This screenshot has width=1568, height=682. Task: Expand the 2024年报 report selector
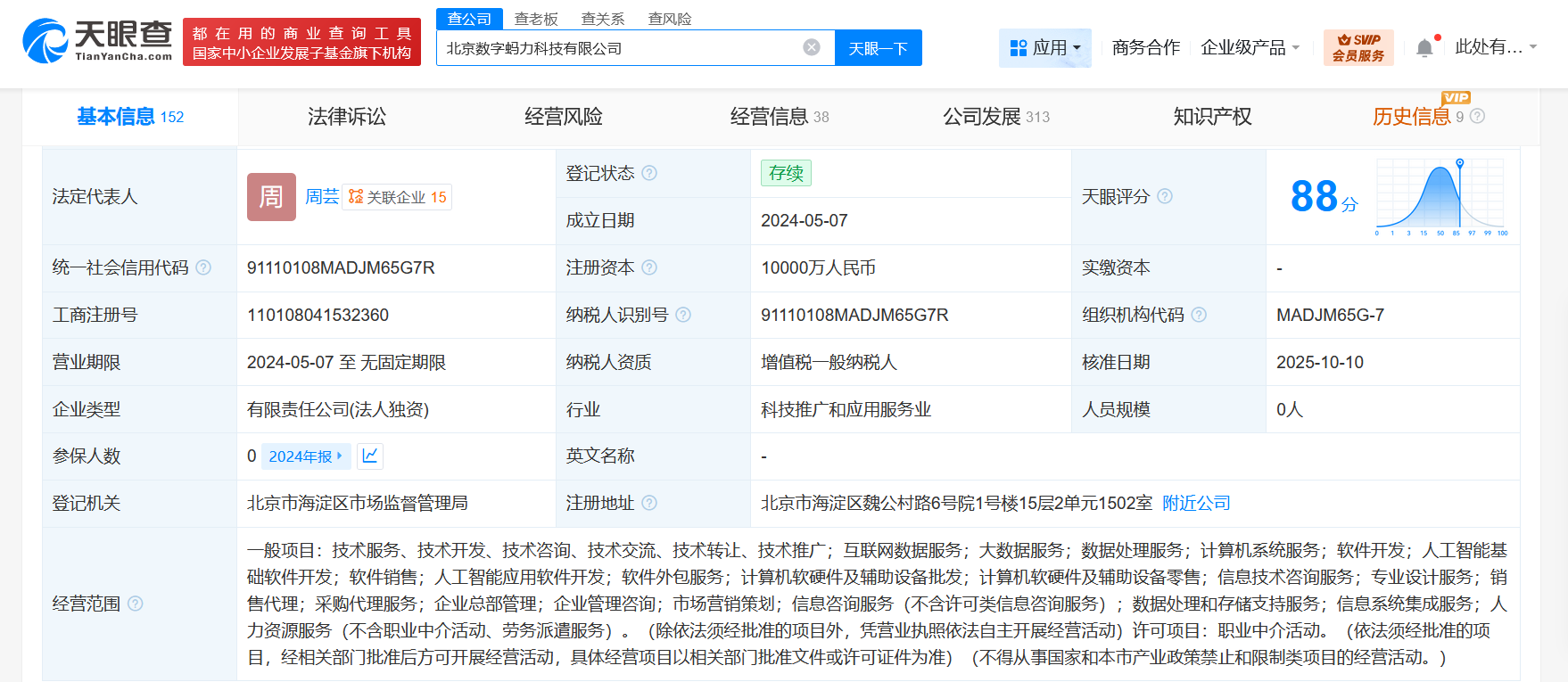pyautogui.click(x=306, y=456)
